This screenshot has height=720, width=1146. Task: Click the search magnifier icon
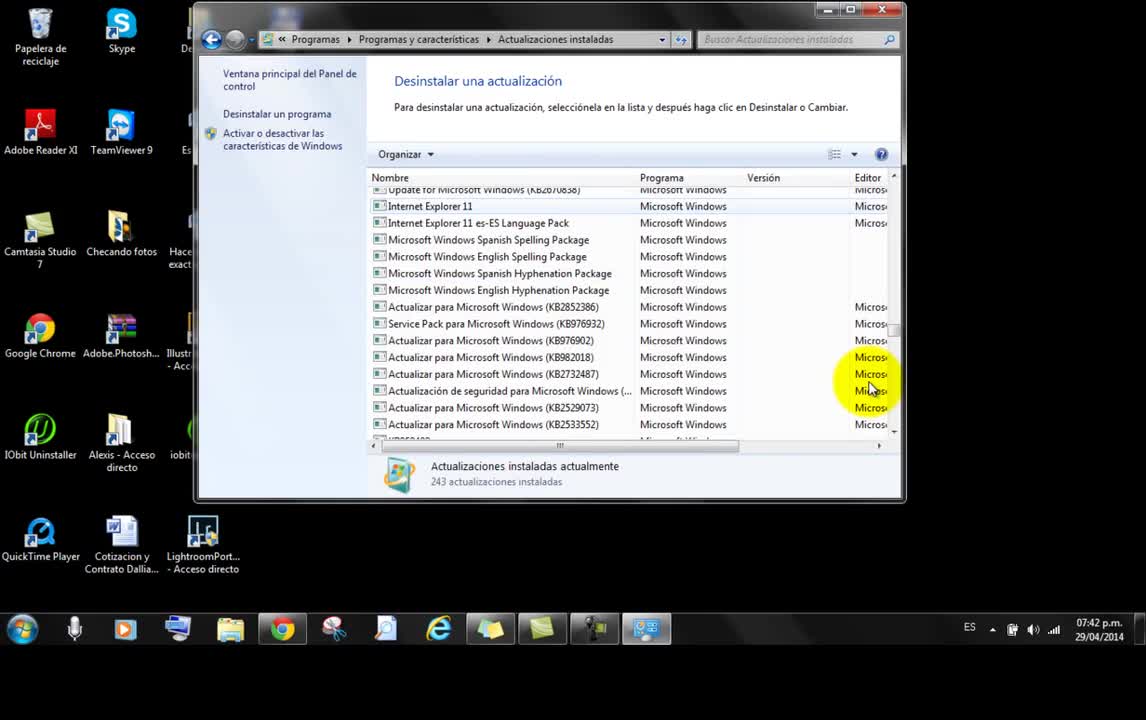889,39
